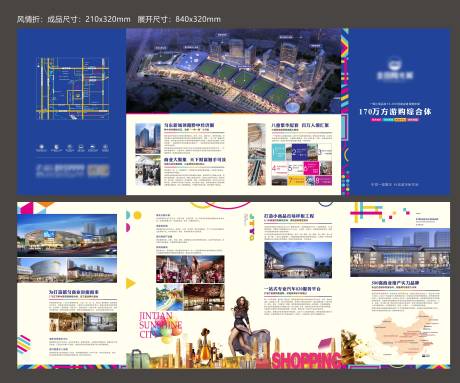Select the teal tile numbered 1
The height and width of the screenshot is (383, 460).
[x=278, y=153]
